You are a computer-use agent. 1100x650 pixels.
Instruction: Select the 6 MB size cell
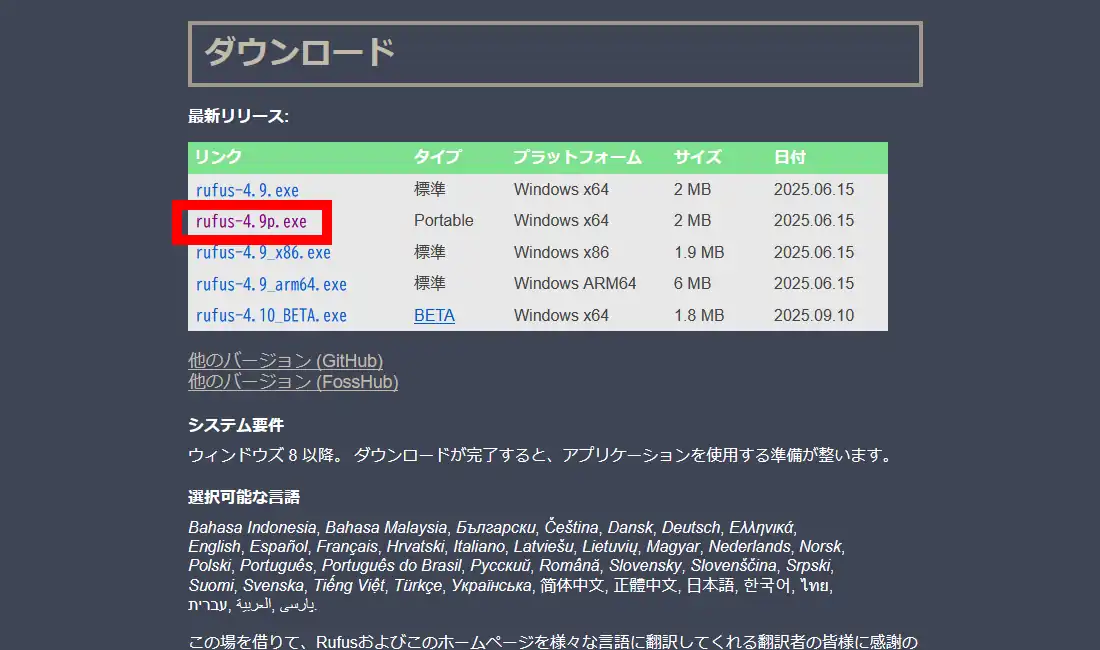(x=692, y=283)
